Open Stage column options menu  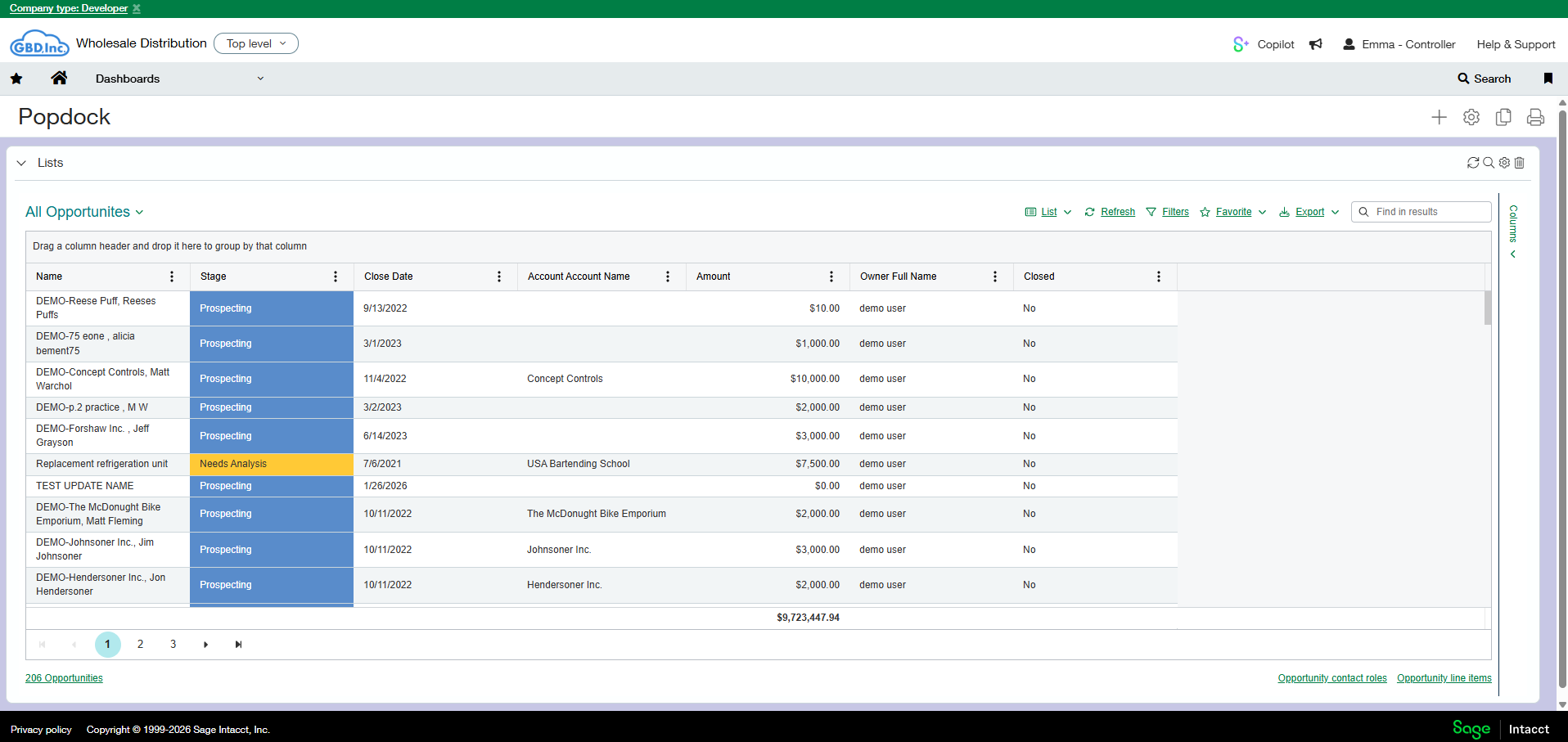pyautogui.click(x=336, y=277)
